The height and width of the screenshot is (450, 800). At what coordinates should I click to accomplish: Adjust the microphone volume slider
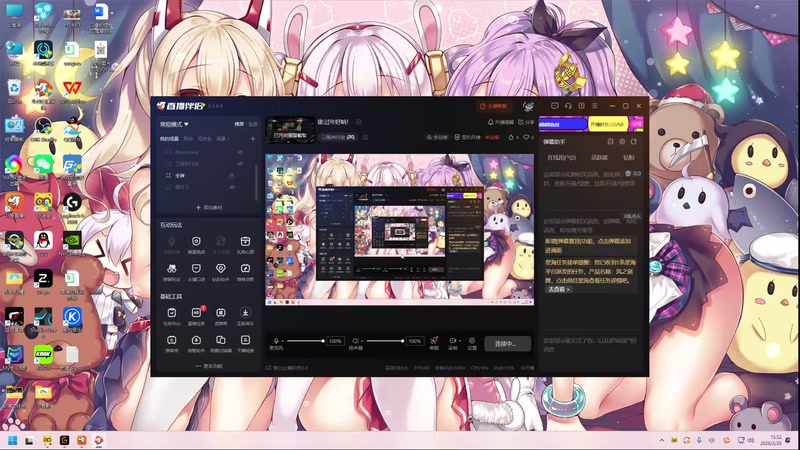click(305, 341)
